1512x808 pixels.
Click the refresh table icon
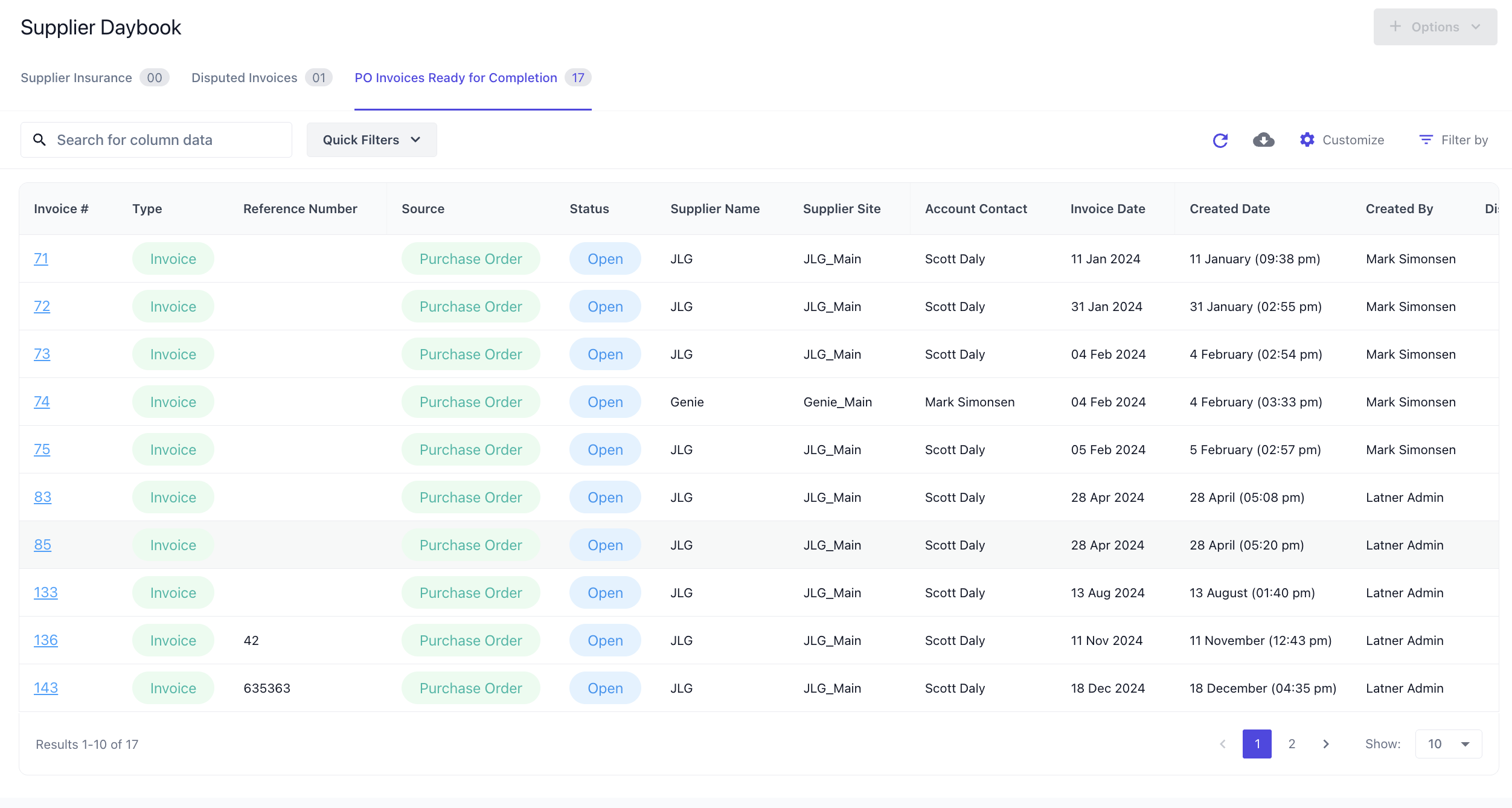coord(1220,140)
